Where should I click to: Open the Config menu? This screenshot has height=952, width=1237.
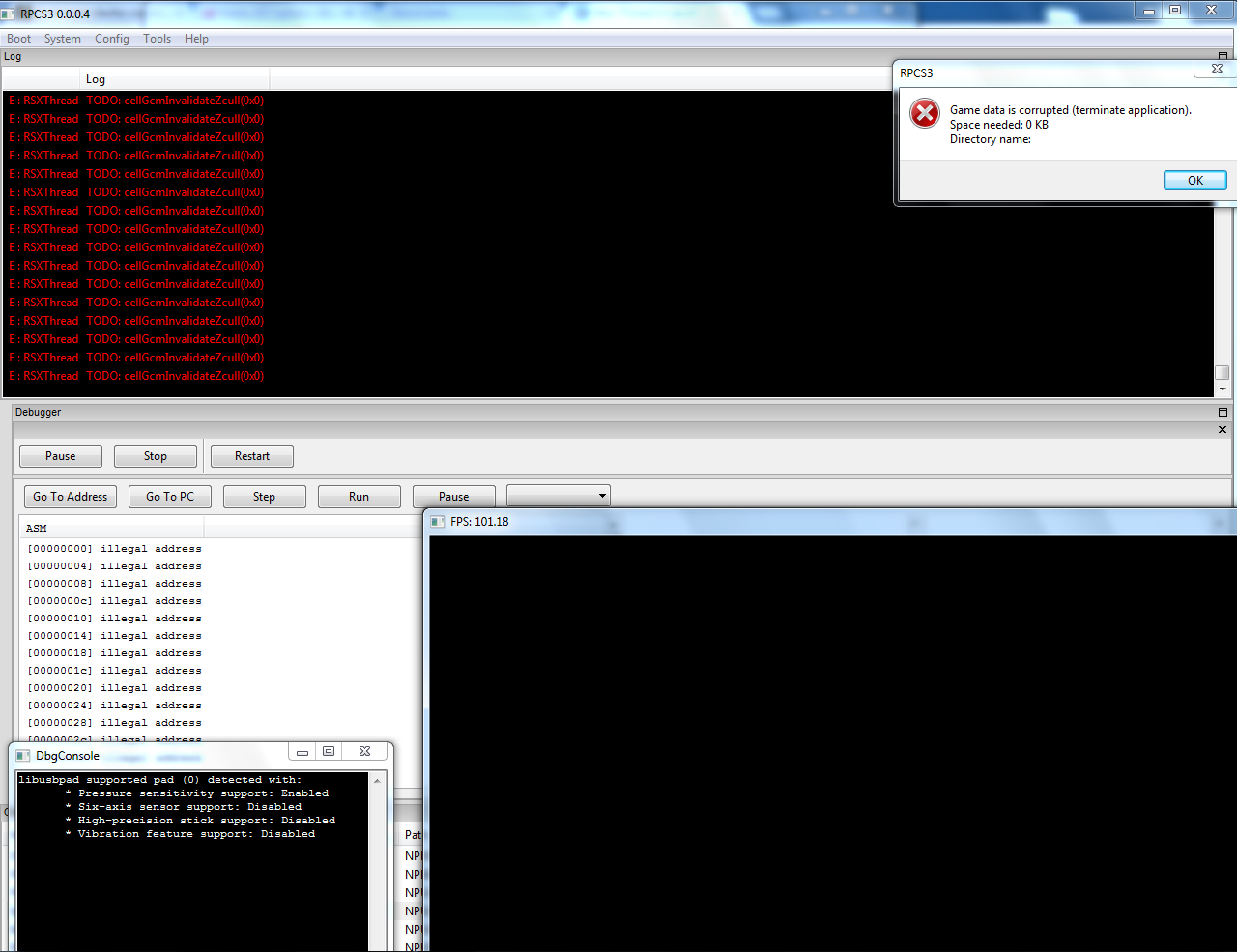tap(112, 39)
